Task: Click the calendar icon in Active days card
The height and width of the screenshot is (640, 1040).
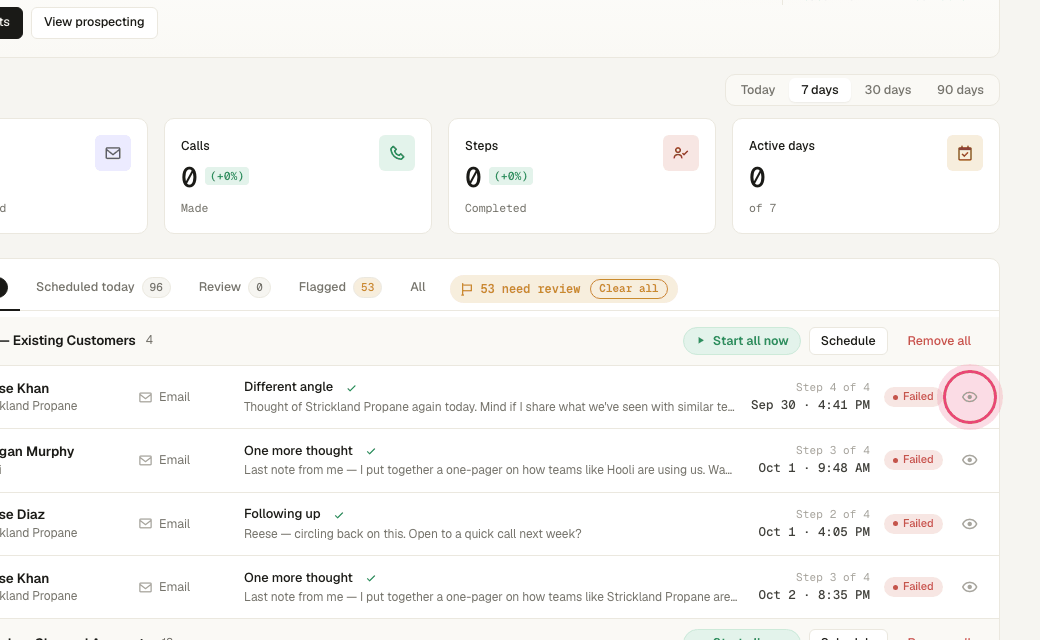Action: coord(964,153)
